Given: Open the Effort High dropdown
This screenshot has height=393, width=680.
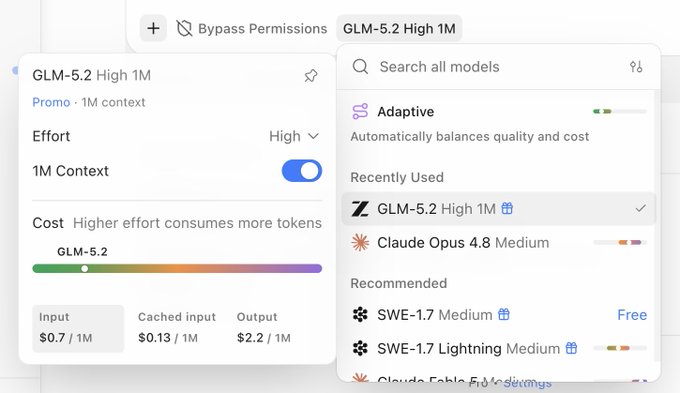Looking at the screenshot, I should [294, 136].
